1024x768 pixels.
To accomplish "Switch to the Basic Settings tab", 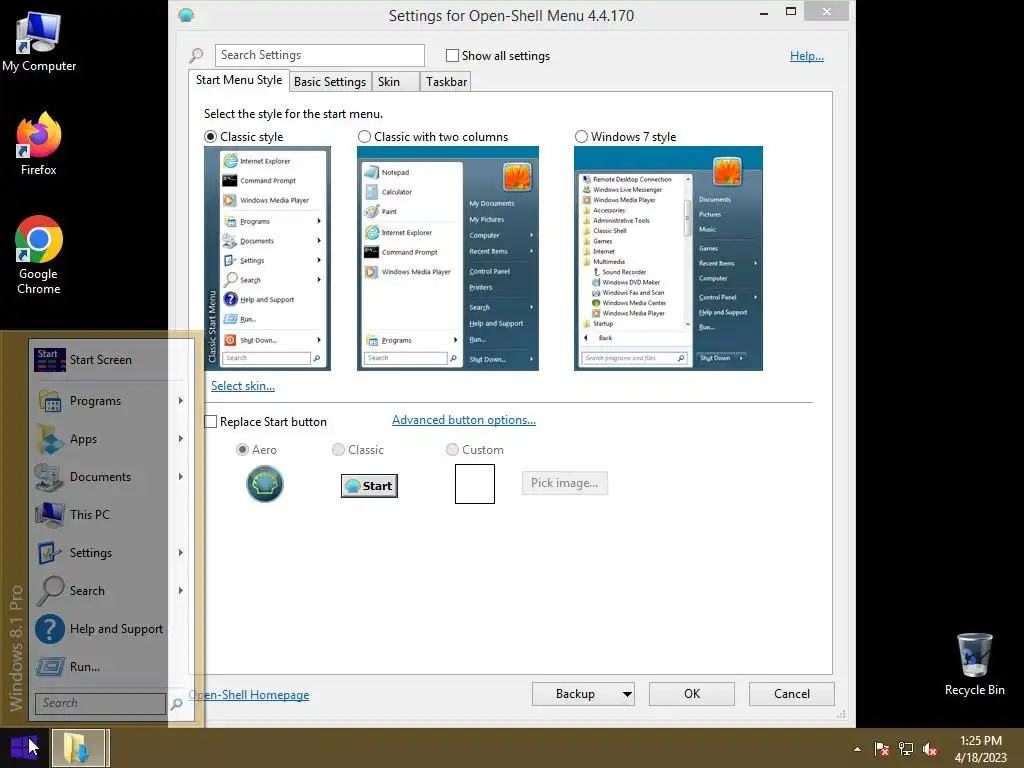I will point(330,82).
